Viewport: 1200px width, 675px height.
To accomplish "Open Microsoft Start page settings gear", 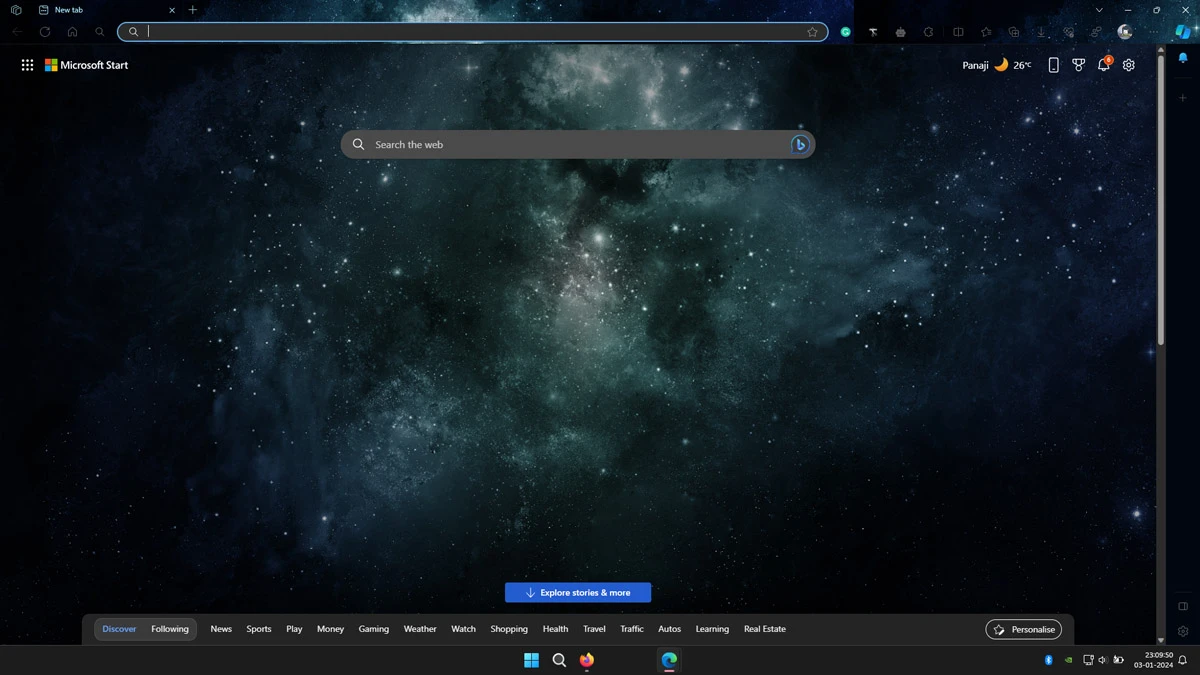I will 1129,65.
